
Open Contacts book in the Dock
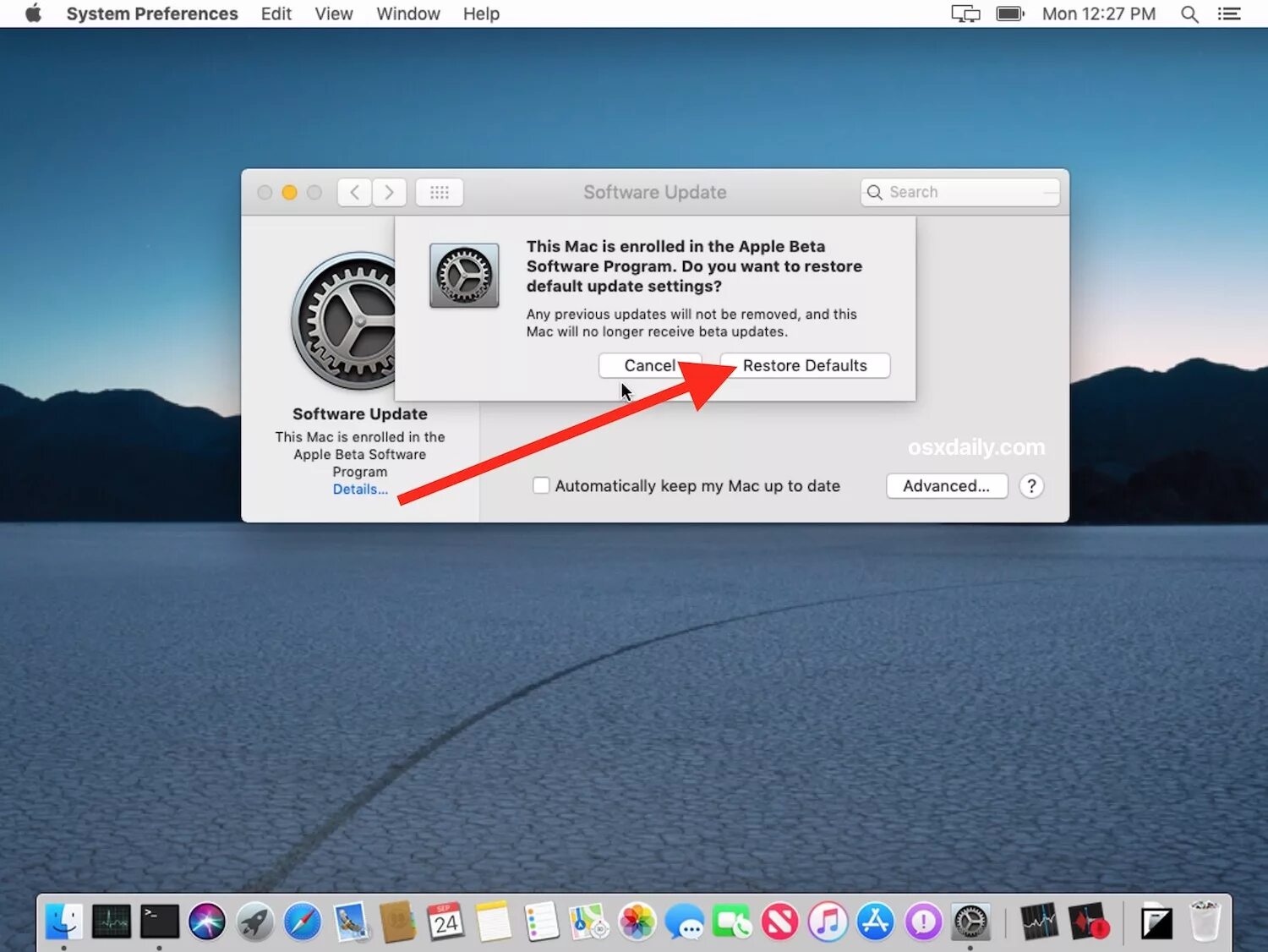tap(397, 921)
